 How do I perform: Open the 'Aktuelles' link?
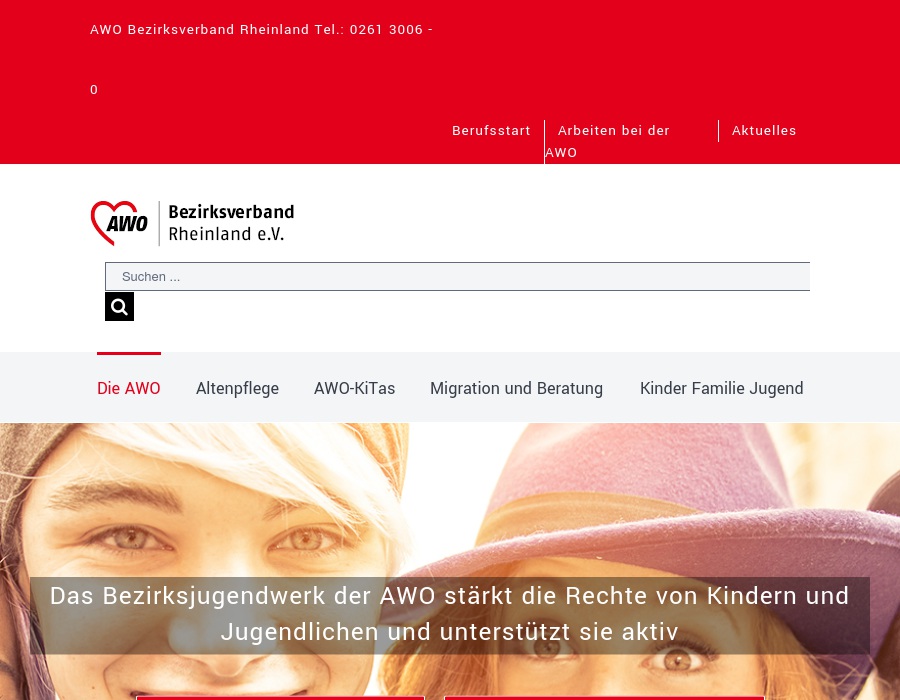coord(764,130)
